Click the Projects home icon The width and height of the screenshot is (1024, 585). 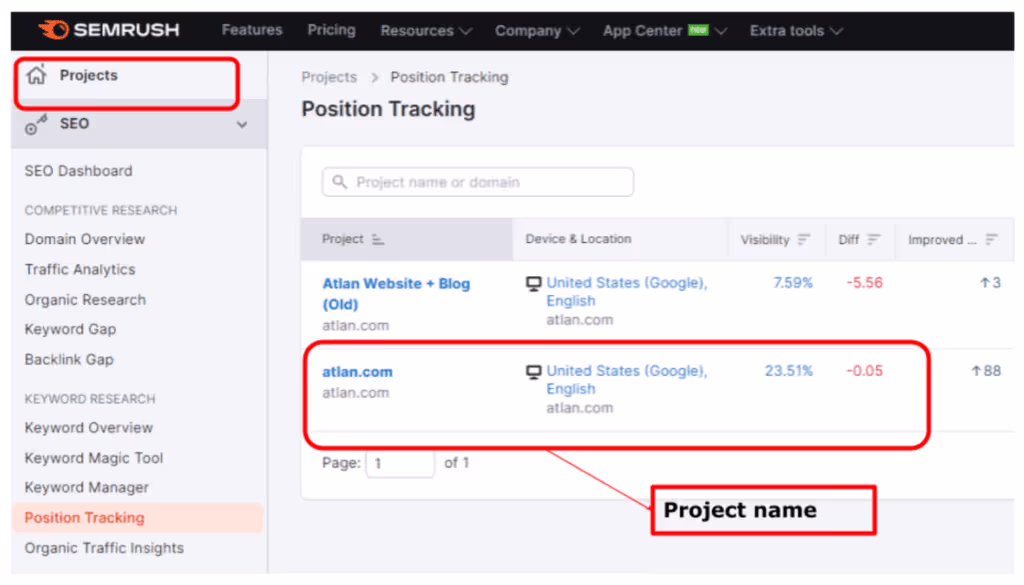(x=37, y=75)
